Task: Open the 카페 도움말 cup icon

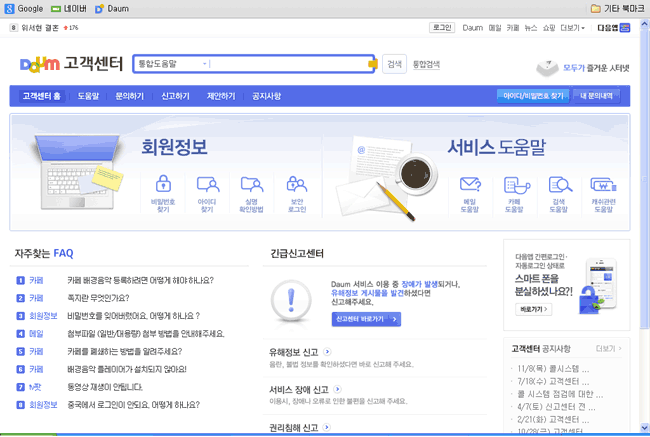Action: (x=517, y=185)
